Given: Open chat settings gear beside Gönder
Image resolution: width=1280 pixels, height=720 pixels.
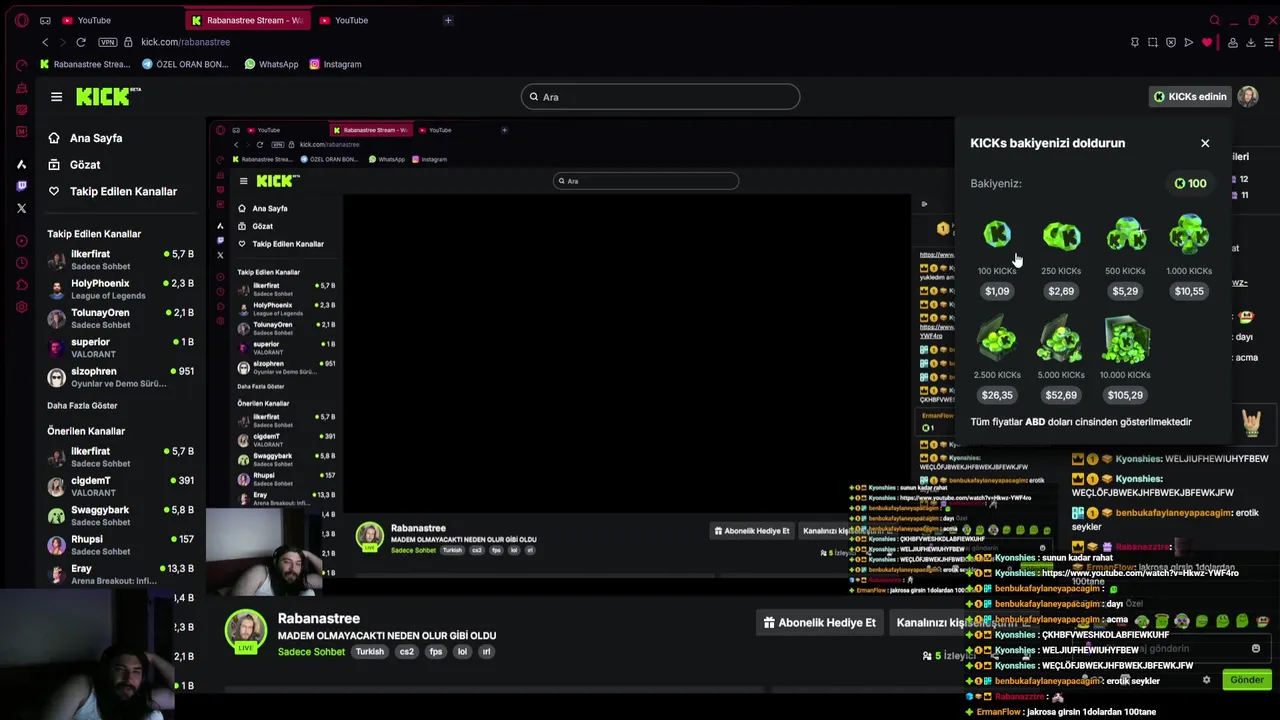Looking at the screenshot, I should click(1206, 680).
